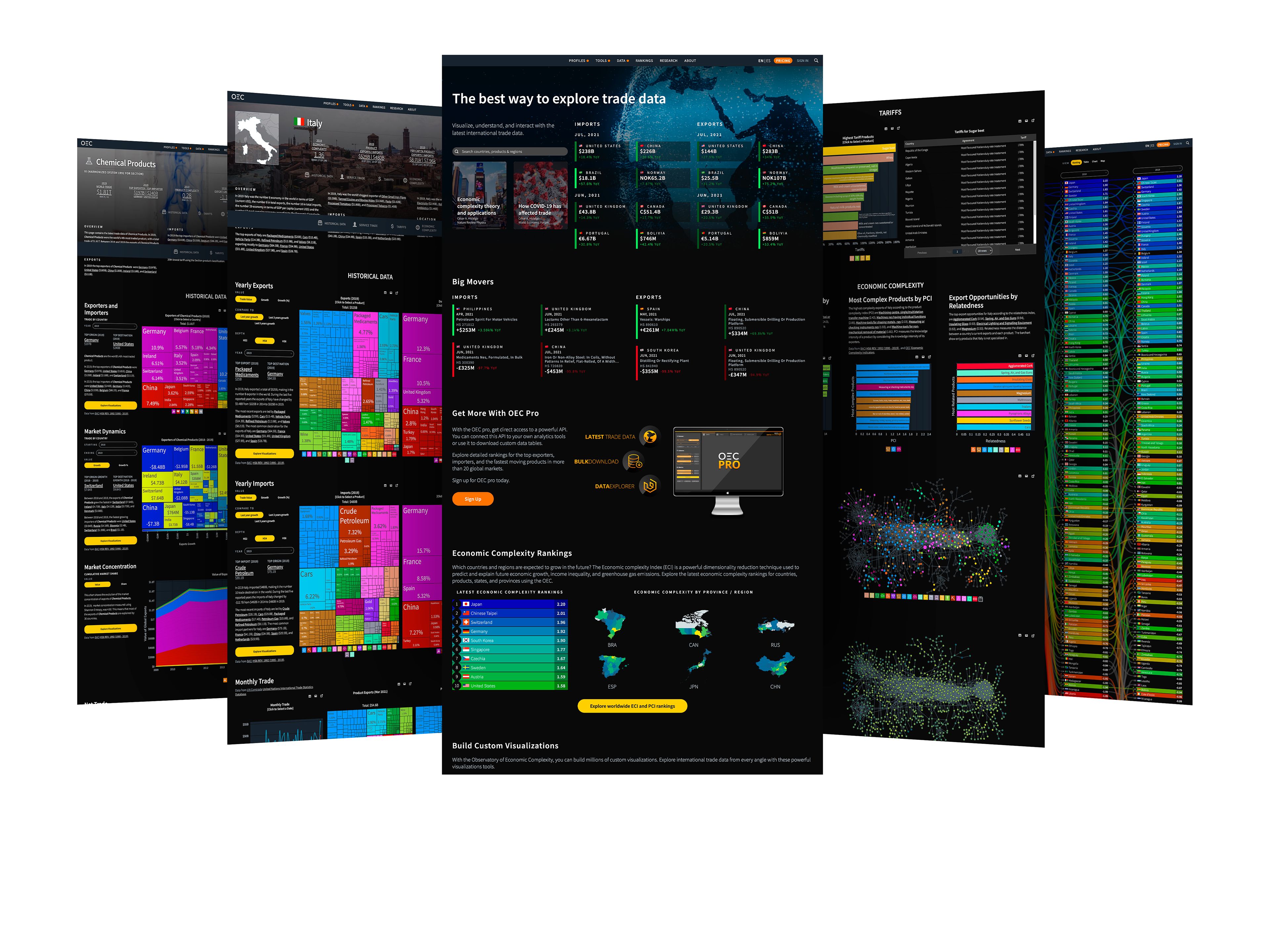Viewport: 1270px width, 952px height.
Task: Click the Switzerland flag in the ECI rankings list
Action: tap(466, 622)
